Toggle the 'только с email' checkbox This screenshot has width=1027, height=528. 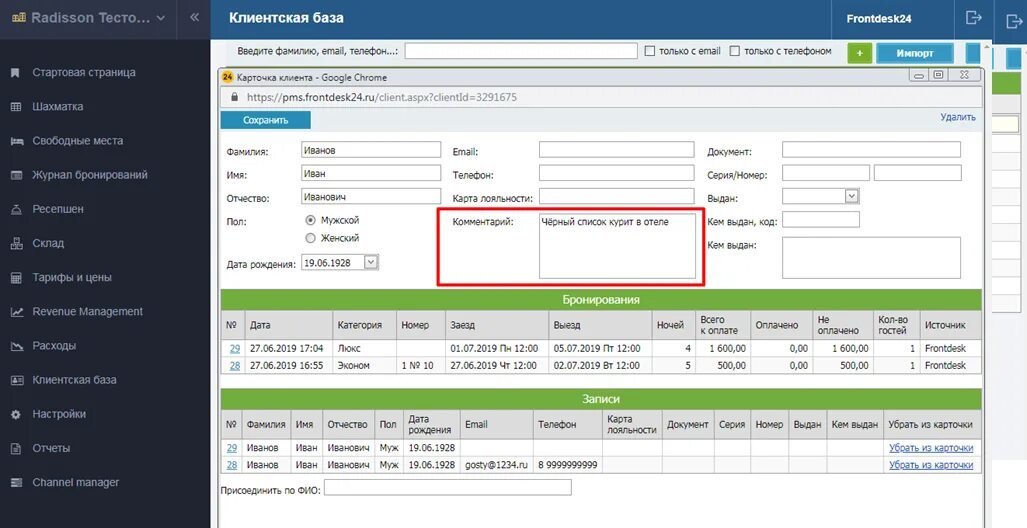[x=650, y=51]
